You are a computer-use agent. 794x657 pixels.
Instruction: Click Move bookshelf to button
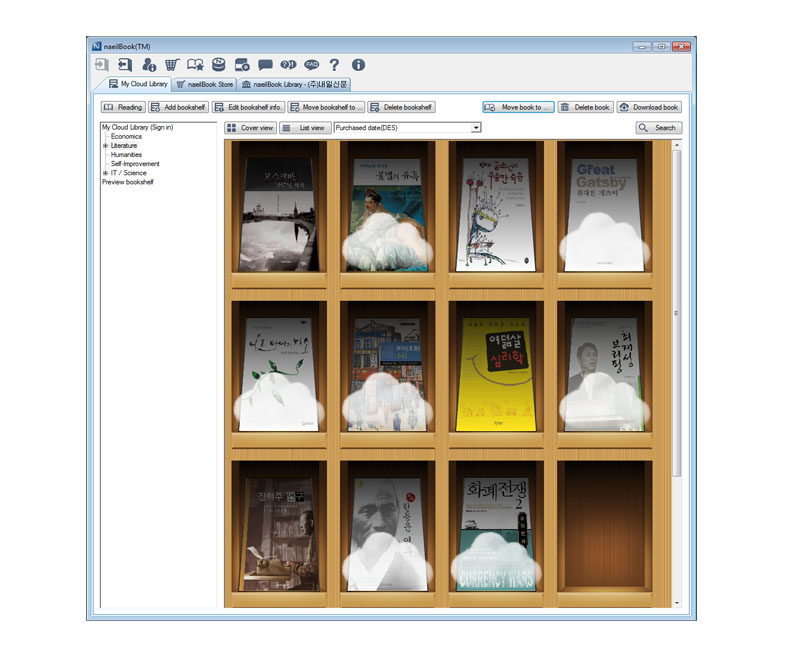tap(326, 107)
